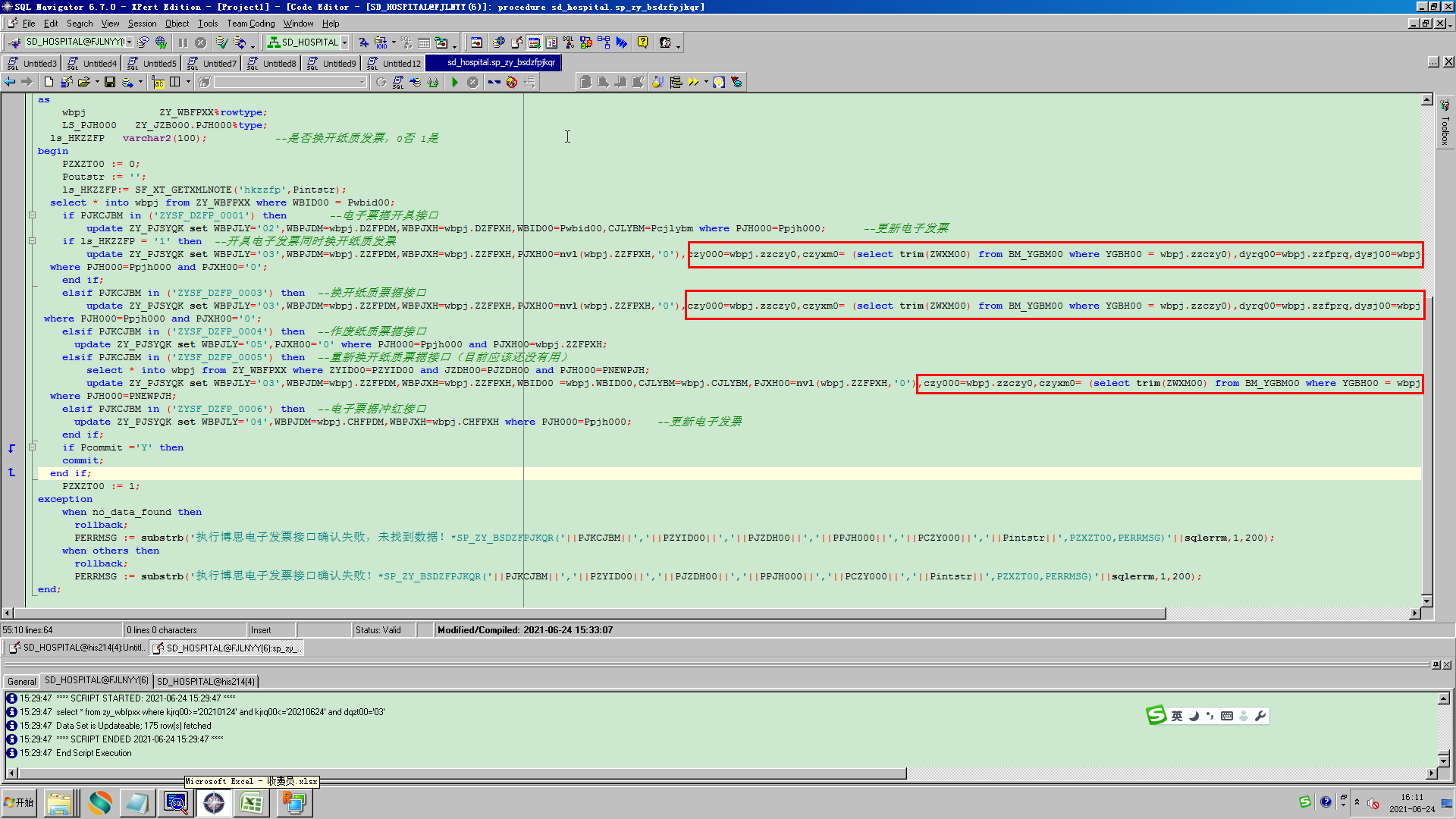Open the SD_HOSPITAL@FJLNYY session dropdown
This screenshot has width=1456, height=819.
pyautogui.click(x=130, y=42)
